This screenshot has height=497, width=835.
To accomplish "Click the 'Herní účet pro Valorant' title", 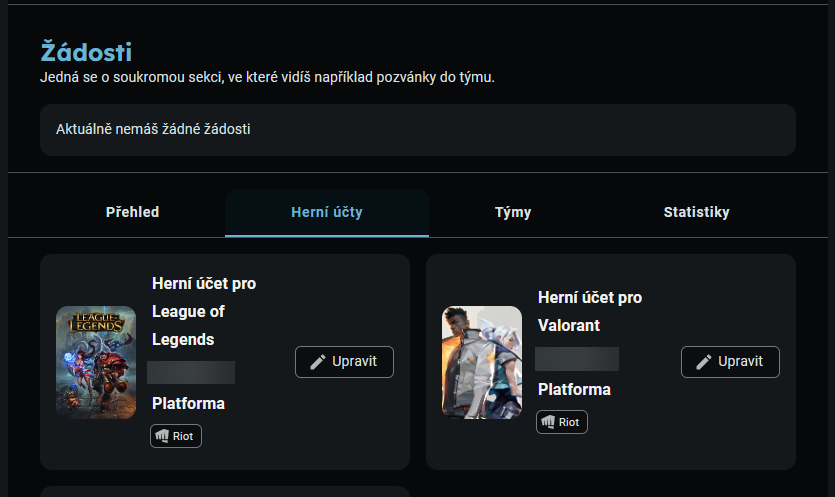I will (x=590, y=312).
